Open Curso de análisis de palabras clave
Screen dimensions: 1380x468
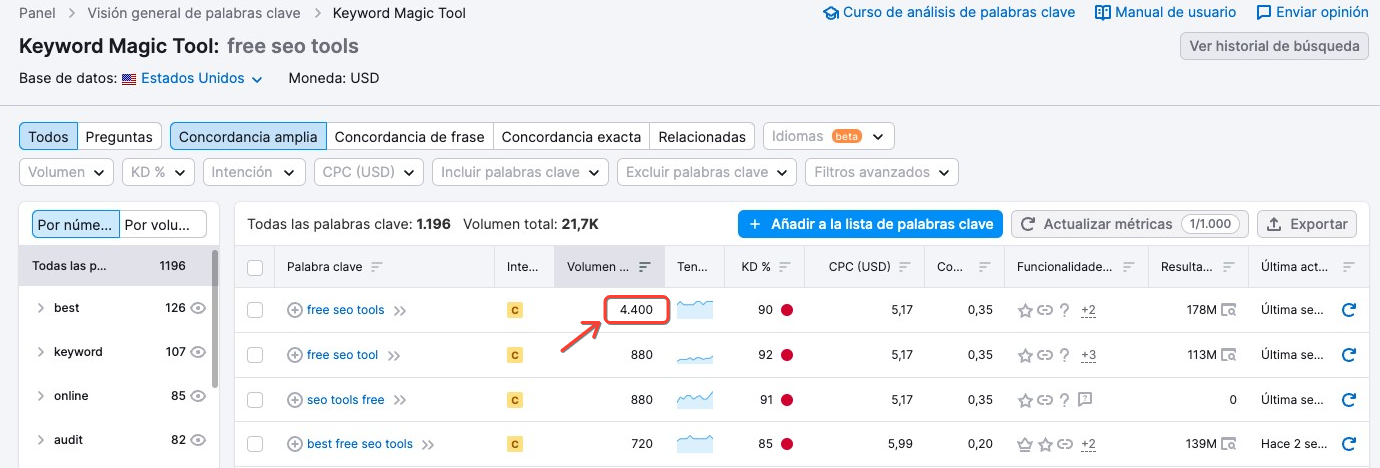click(949, 13)
